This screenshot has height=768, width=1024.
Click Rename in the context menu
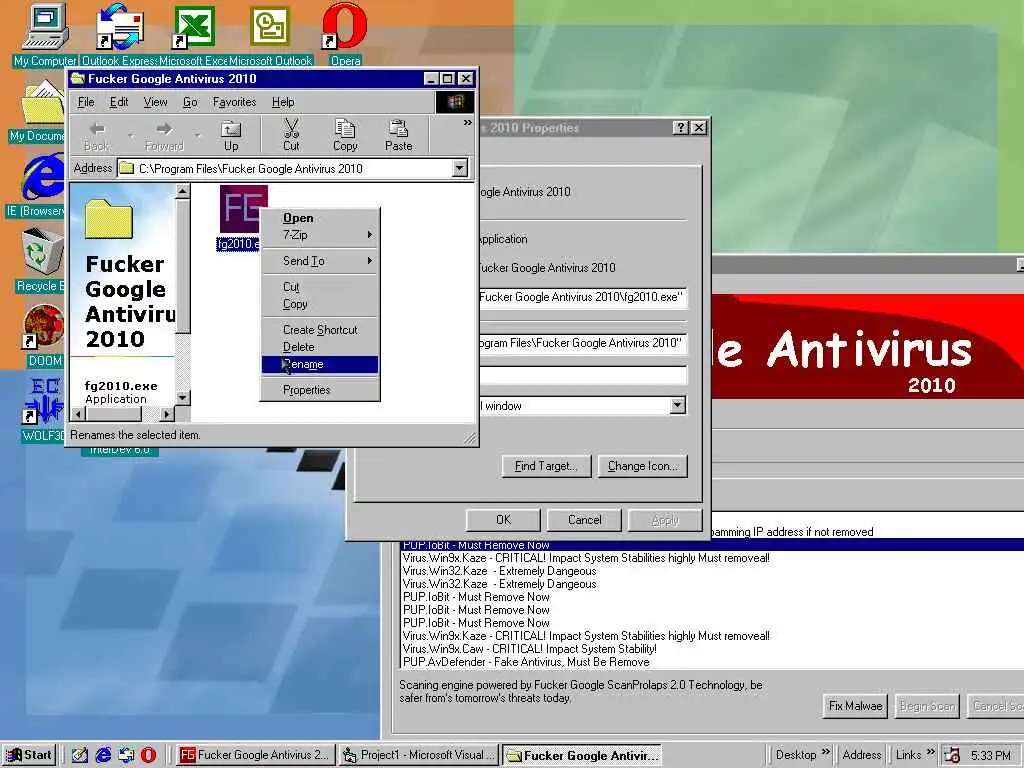(320, 364)
